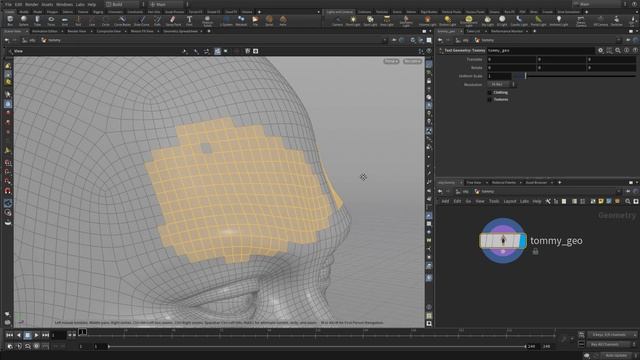Select the tommy_geo node in network editor
640x360 pixels.
coord(502,241)
